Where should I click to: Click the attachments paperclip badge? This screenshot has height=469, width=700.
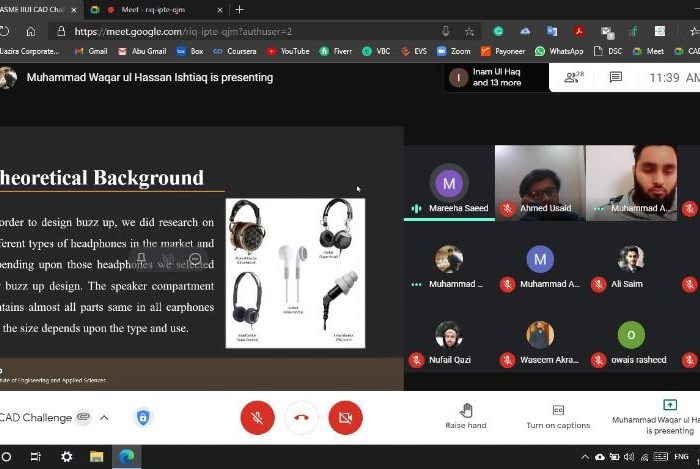[x=83, y=417]
